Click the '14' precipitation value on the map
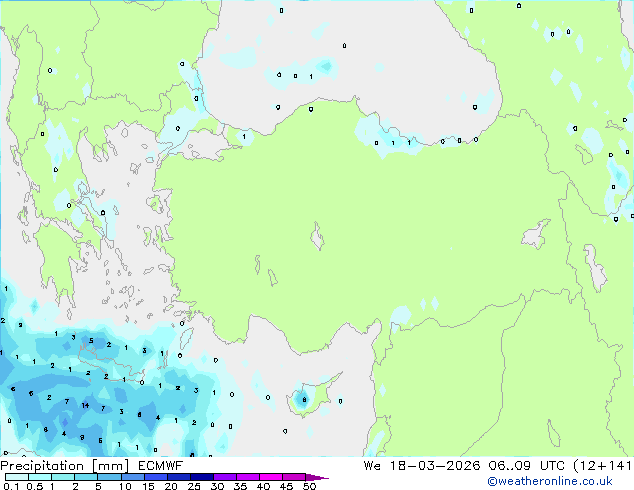This screenshot has height=490, width=634. pos(85,405)
